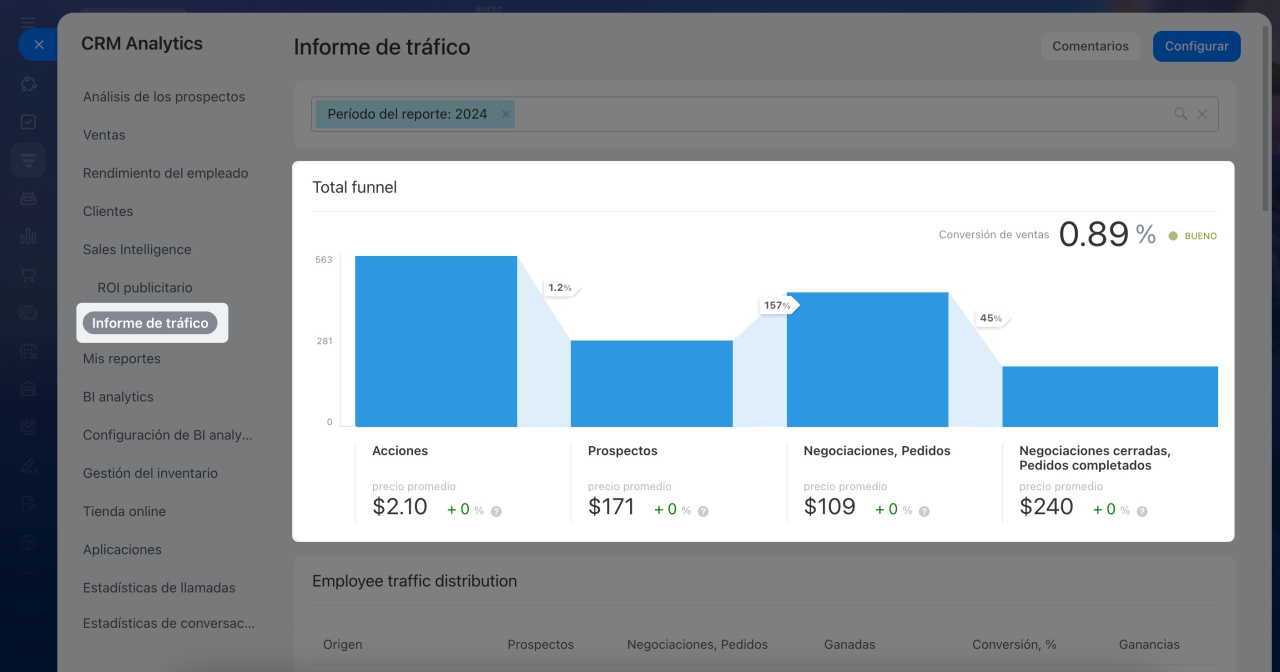Image resolution: width=1280 pixels, height=672 pixels.
Task: Select Informe de tráfico menu item
Action: pos(150,323)
